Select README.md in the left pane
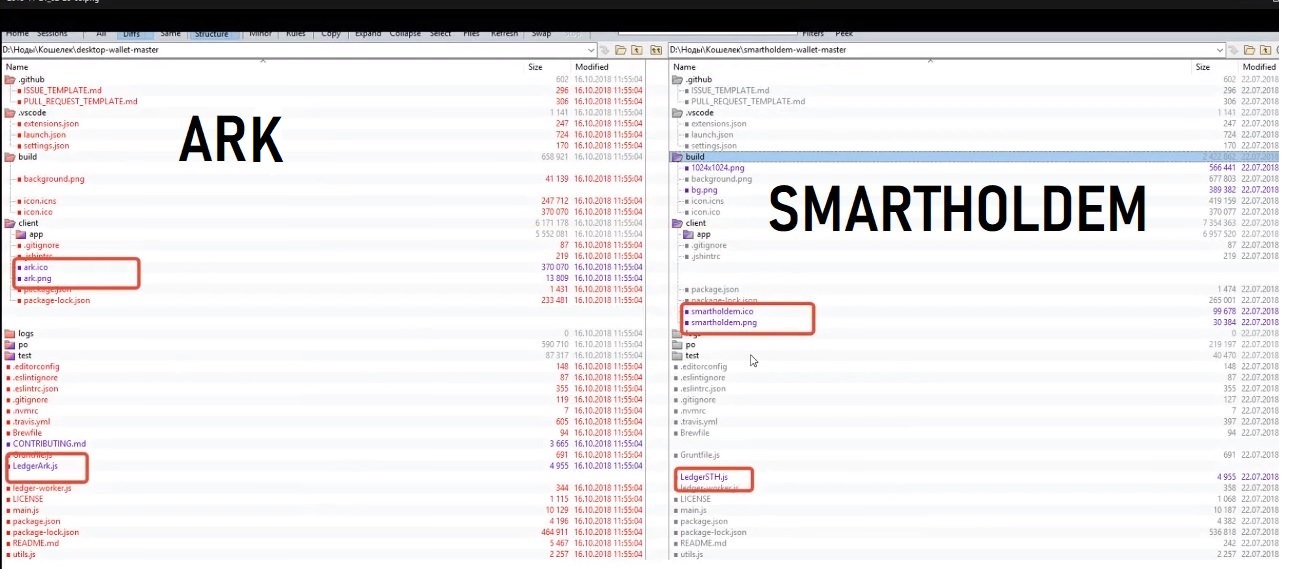Screen dimensions: 1299x569 (35, 542)
